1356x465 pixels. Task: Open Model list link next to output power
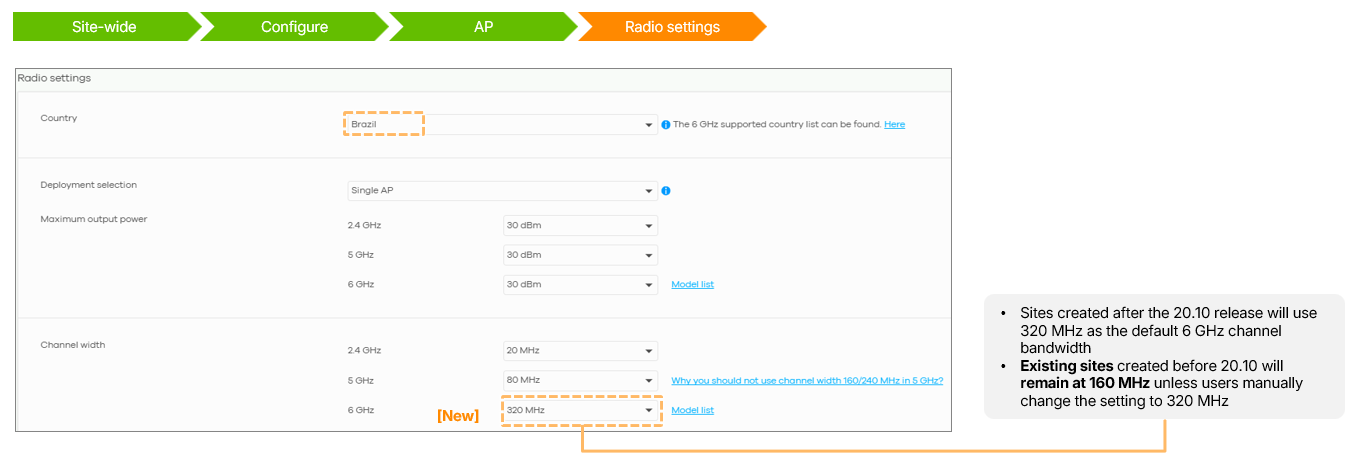(692, 285)
